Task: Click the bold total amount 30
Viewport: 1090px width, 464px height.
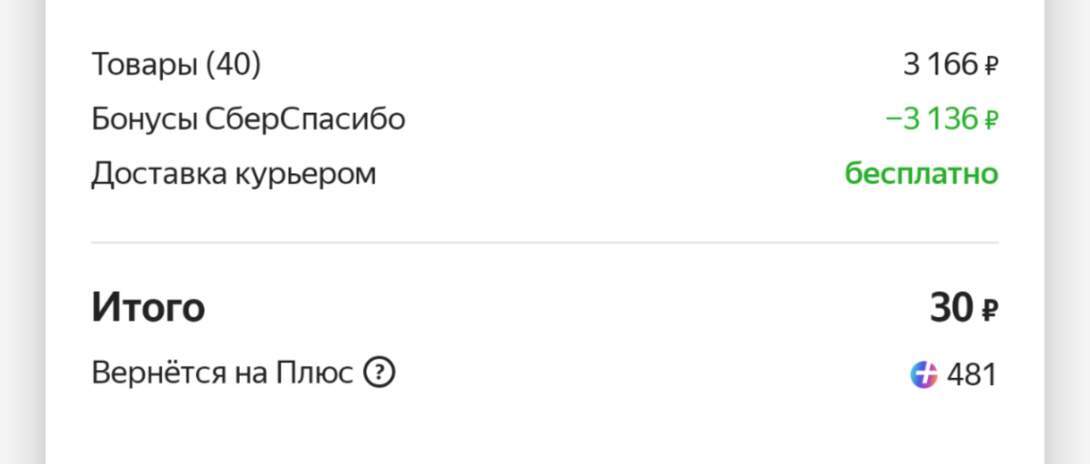Action: (x=951, y=308)
